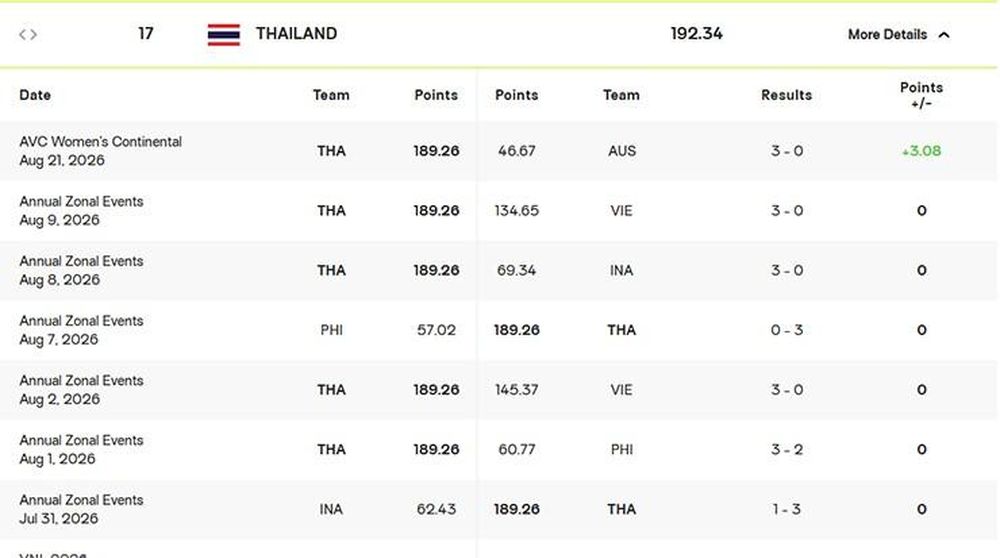Screen dimensions: 1000x558
Task: Click the green +3.08 points change
Action: click(921, 151)
